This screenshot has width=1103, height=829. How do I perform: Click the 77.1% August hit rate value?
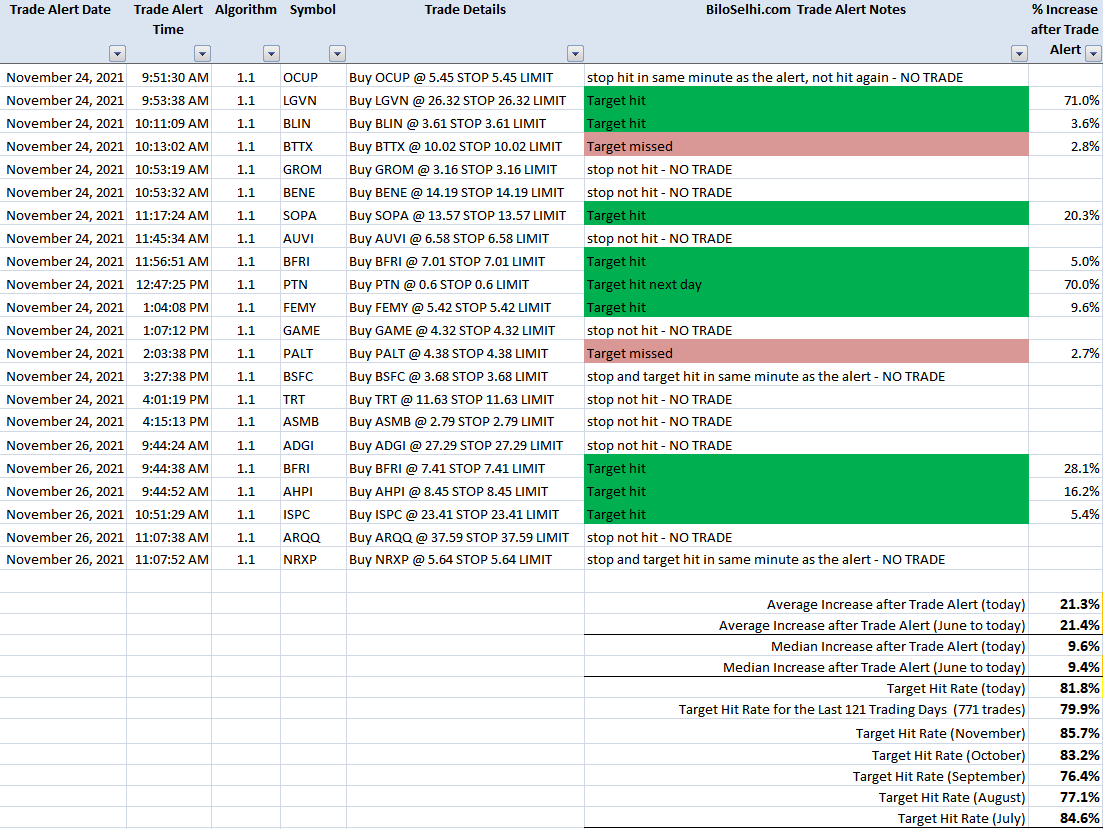pyautogui.click(x=1079, y=797)
